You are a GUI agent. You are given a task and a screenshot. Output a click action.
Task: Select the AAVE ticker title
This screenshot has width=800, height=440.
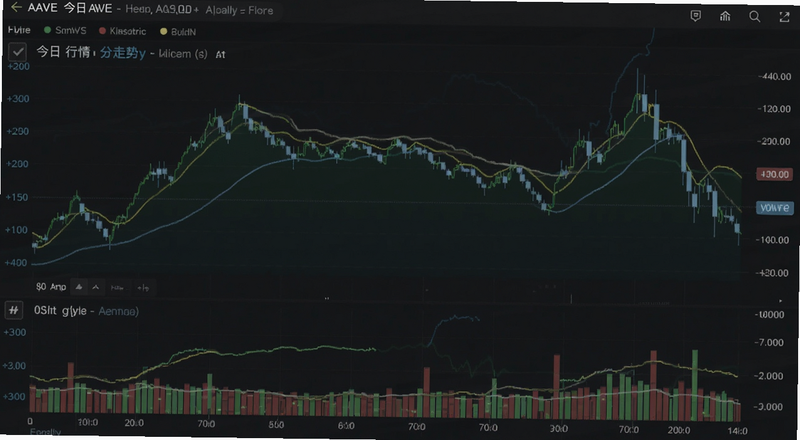[x=44, y=8]
